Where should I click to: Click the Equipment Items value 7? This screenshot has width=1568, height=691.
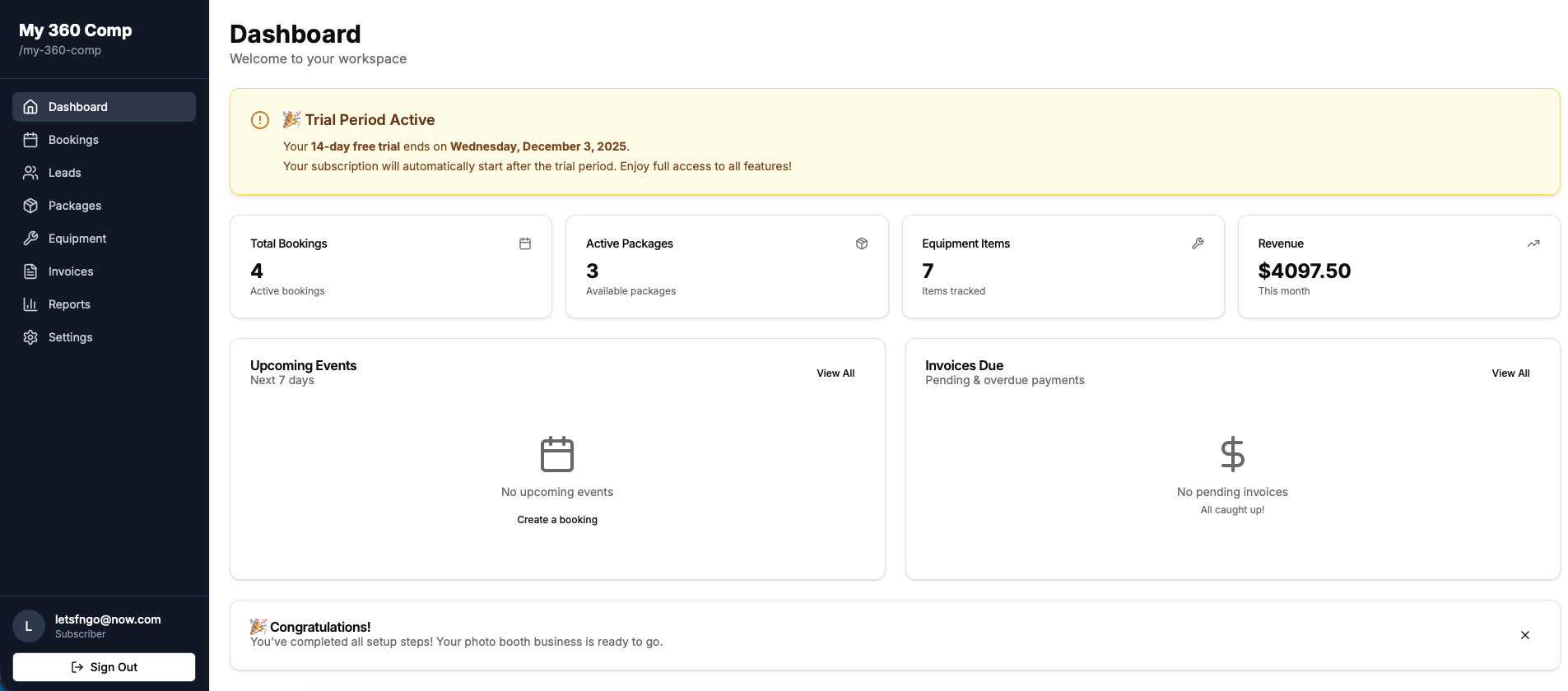point(928,271)
